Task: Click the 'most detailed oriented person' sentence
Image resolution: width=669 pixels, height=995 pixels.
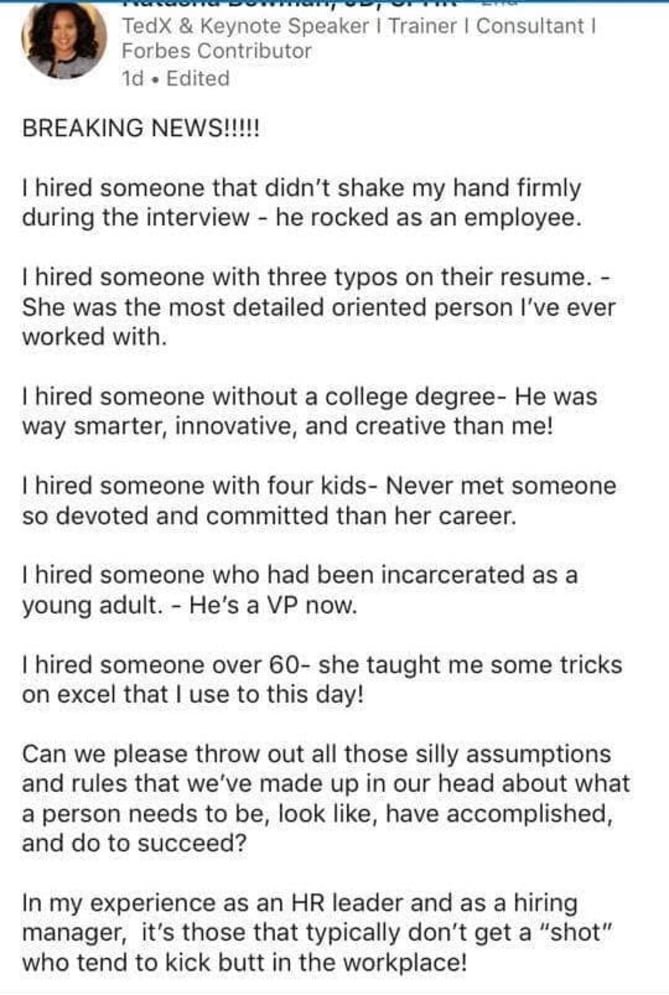Action: [319, 322]
